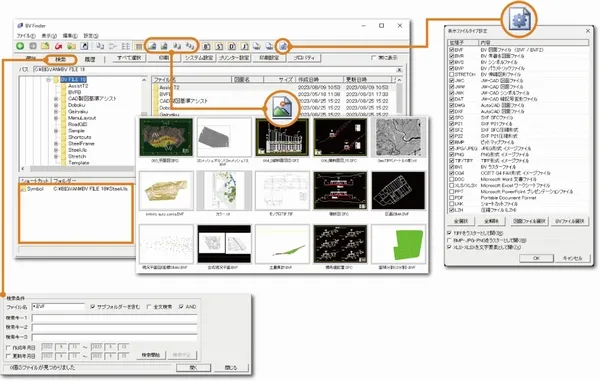Toggle the AND checkbox in search panel
600x381 pixels.
point(181,307)
